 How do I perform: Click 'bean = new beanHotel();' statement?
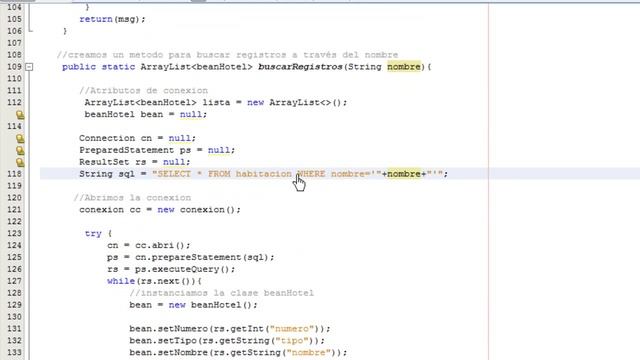point(193,305)
